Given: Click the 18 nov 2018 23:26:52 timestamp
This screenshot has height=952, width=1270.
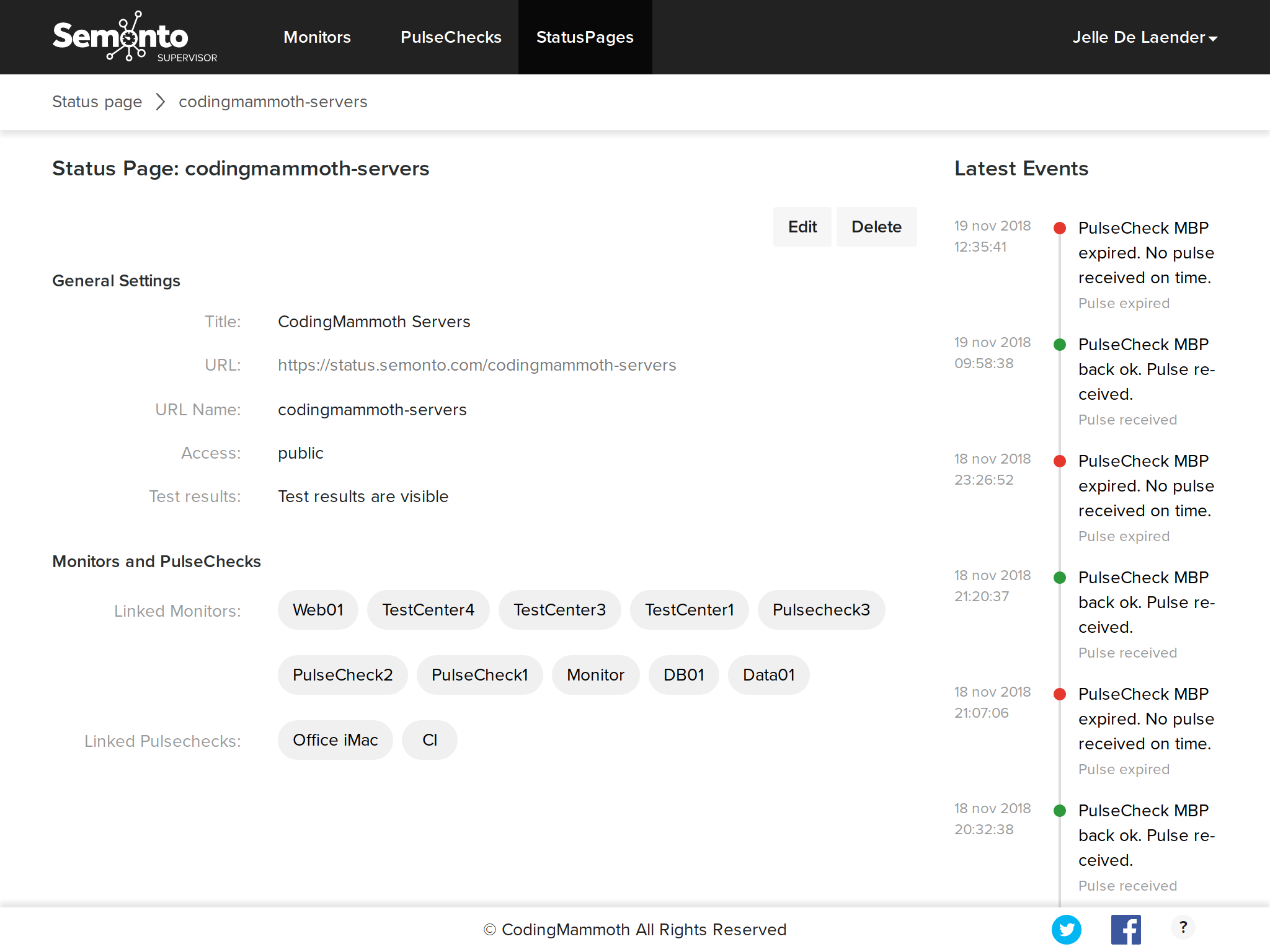Looking at the screenshot, I should pos(992,469).
